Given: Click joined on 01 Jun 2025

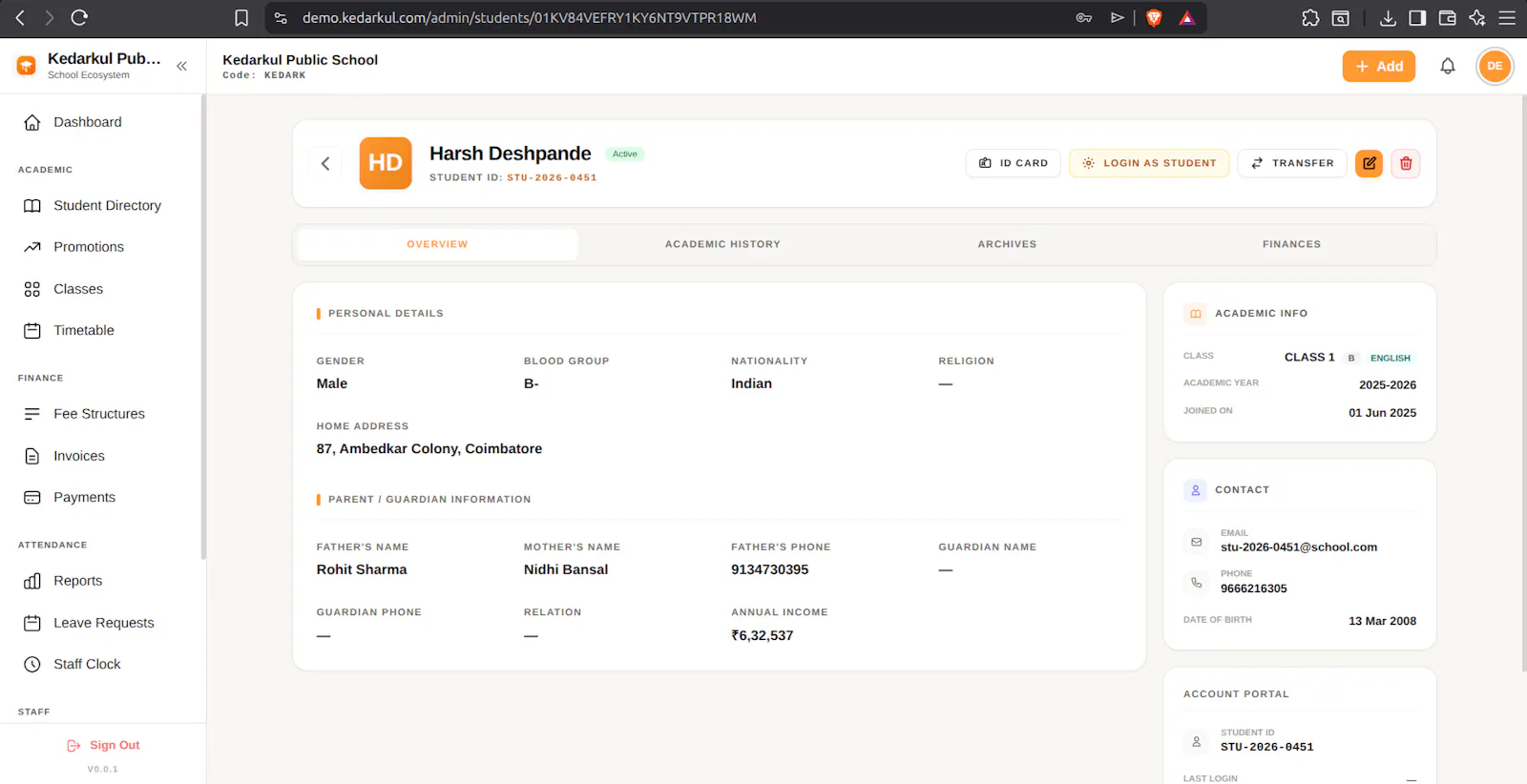Looking at the screenshot, I should pyautogui.click(x=1382, y=413).
